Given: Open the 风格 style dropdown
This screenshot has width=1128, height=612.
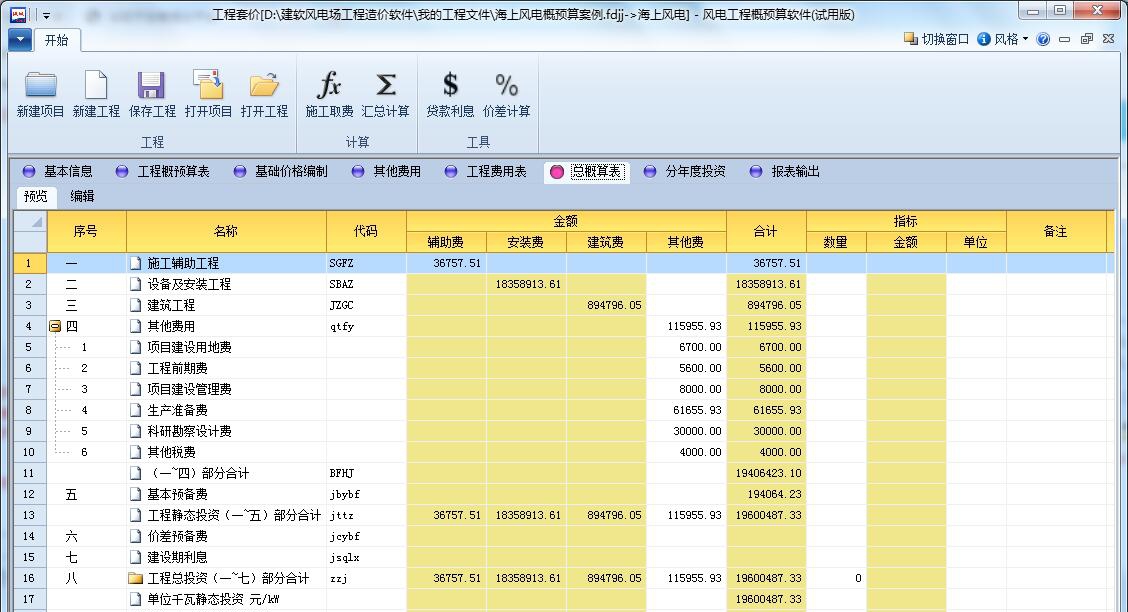Looking at the screenshot, I should (1003, 39).
